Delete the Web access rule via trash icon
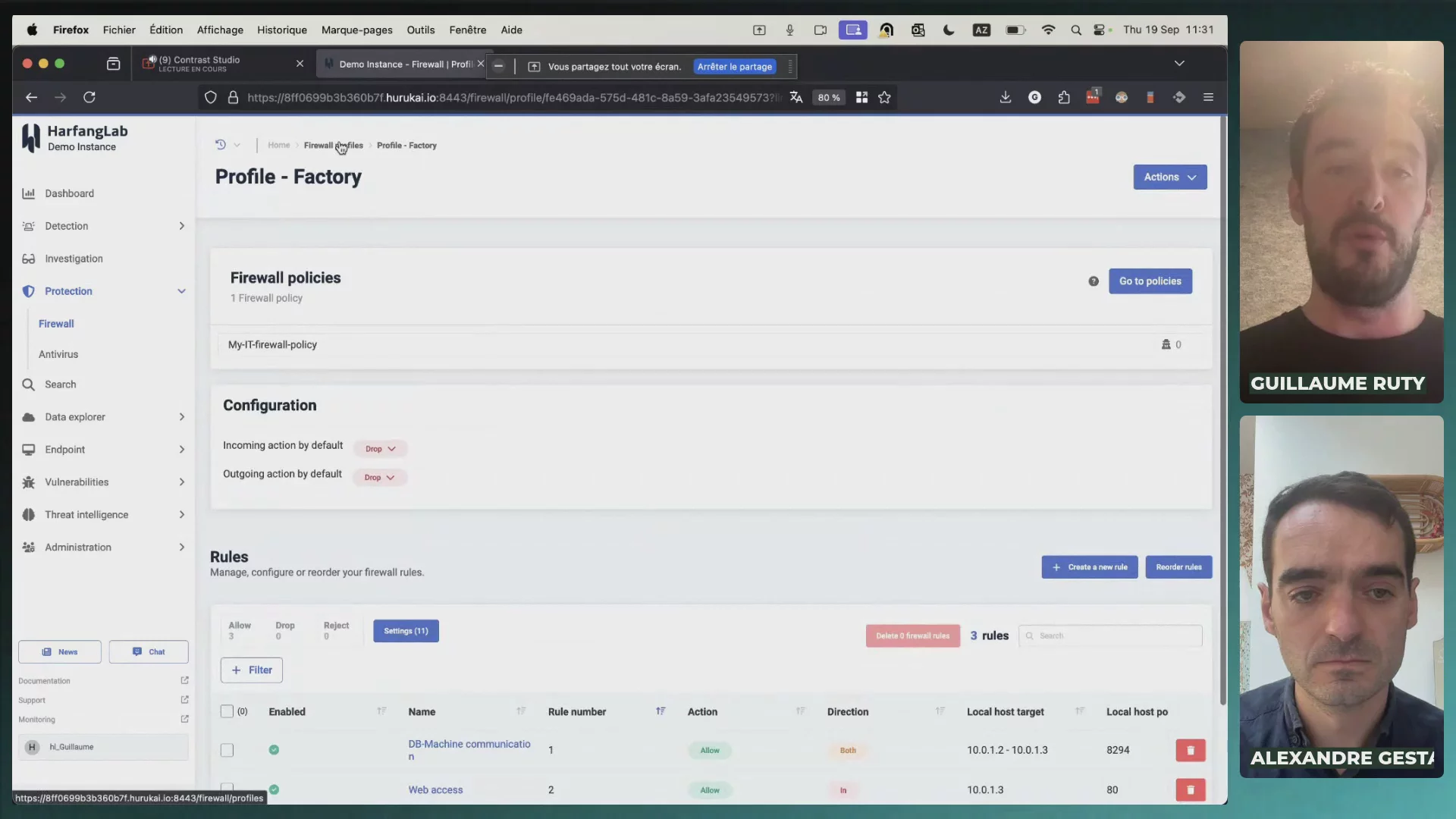The width and height of the screenshot is (1456, 819). [x=1191, y=789]
